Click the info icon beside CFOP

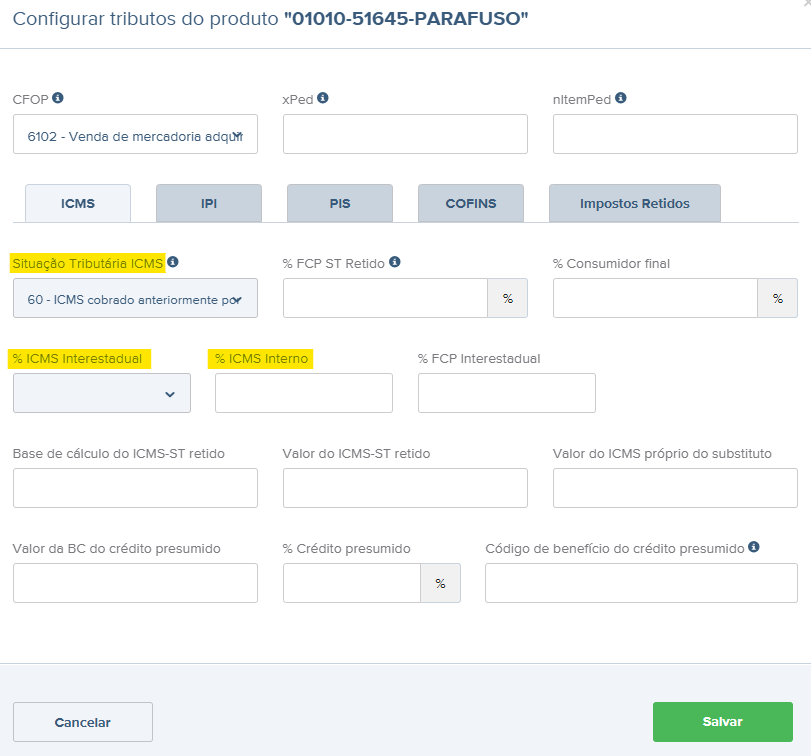tap(58, 99)
